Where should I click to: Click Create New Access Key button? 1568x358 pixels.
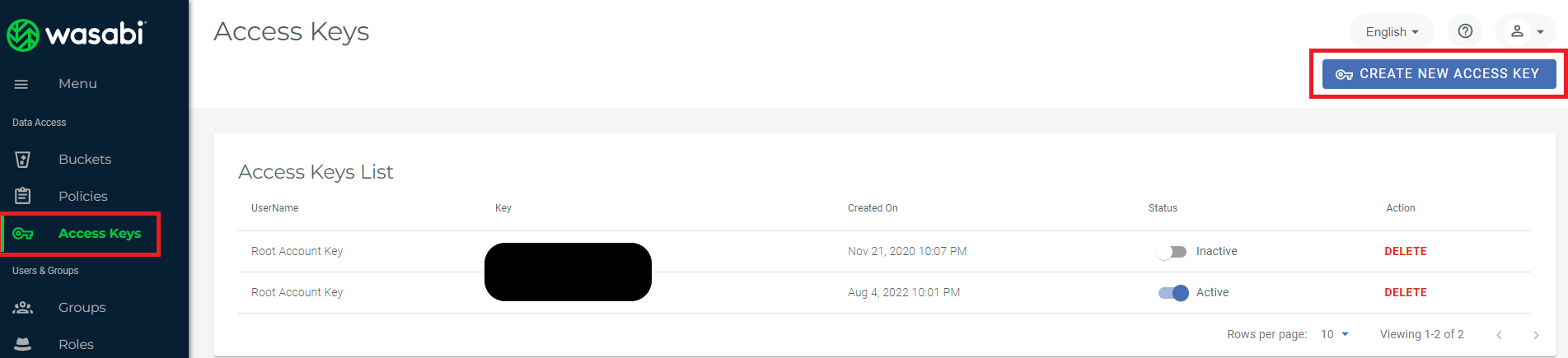coord(1439,74)
